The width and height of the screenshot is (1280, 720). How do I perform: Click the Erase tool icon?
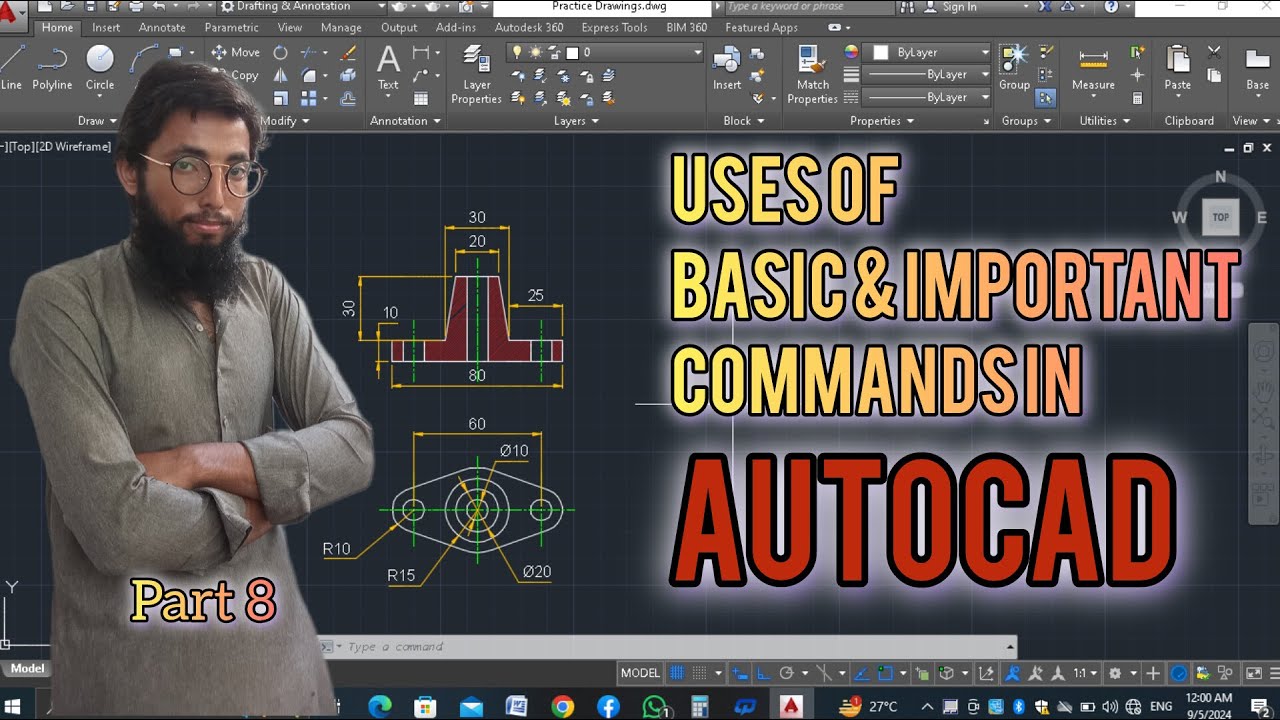[x=348, y=52]
